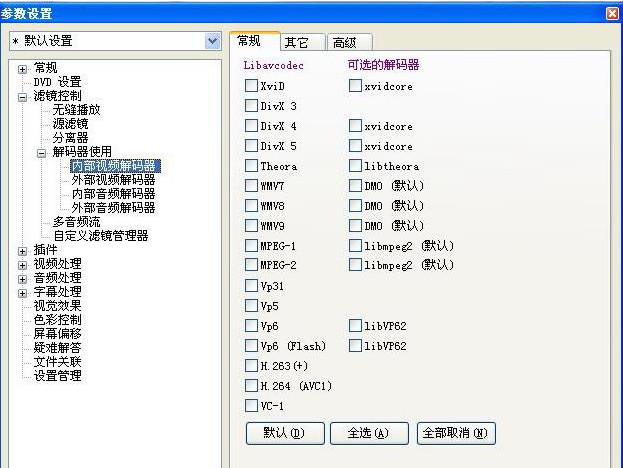The width and height of the screenshot is (623, 468).
Task: Click 全部取消(N) to deselect all
Action: click(x=456, y=433)
